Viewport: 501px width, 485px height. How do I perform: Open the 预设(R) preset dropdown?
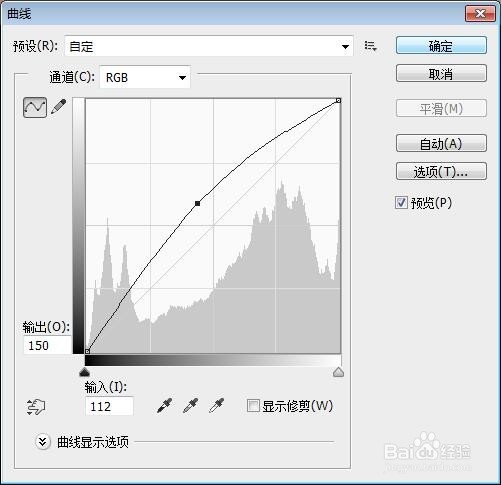209,46
